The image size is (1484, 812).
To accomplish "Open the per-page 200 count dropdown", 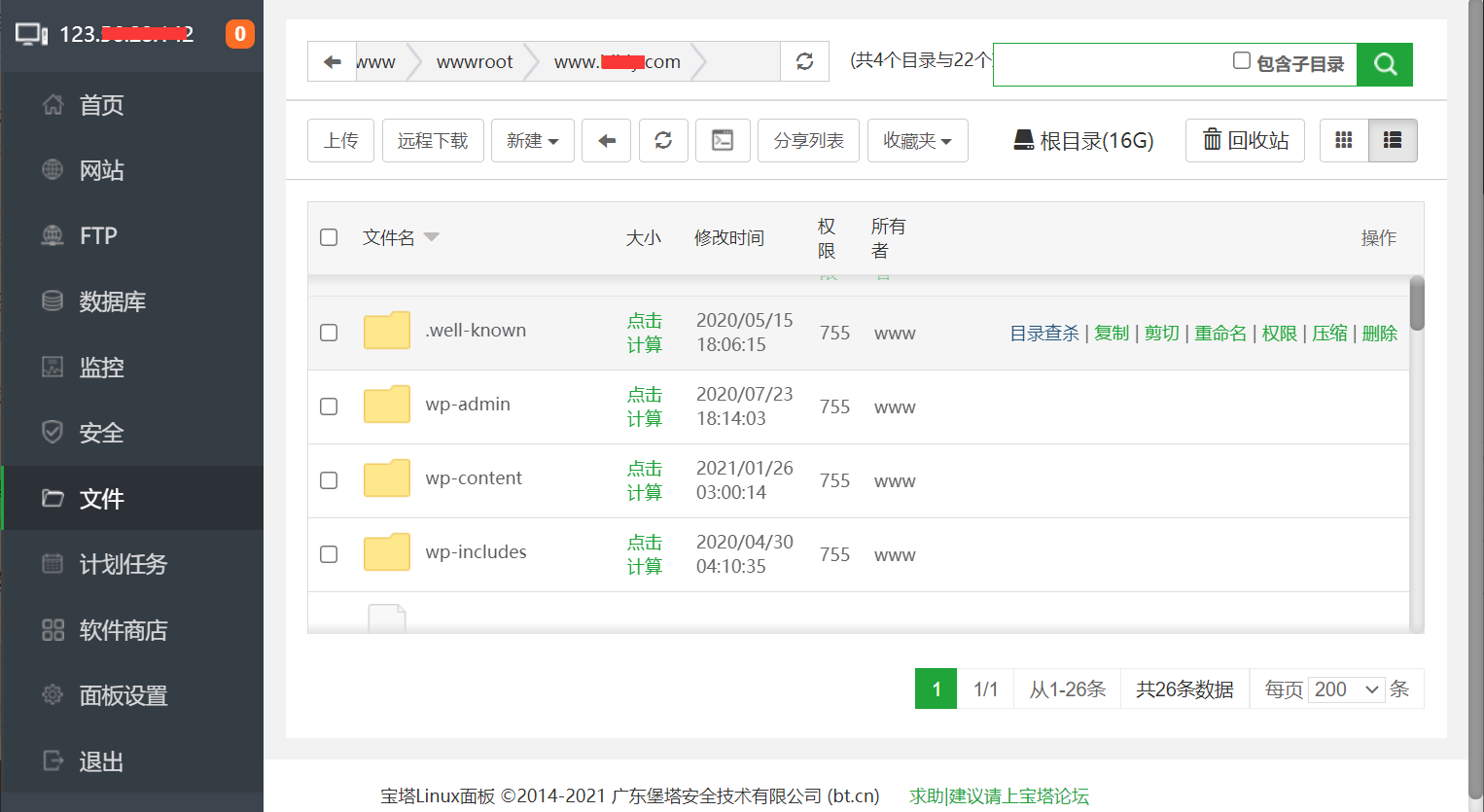I will [1346, 689].
